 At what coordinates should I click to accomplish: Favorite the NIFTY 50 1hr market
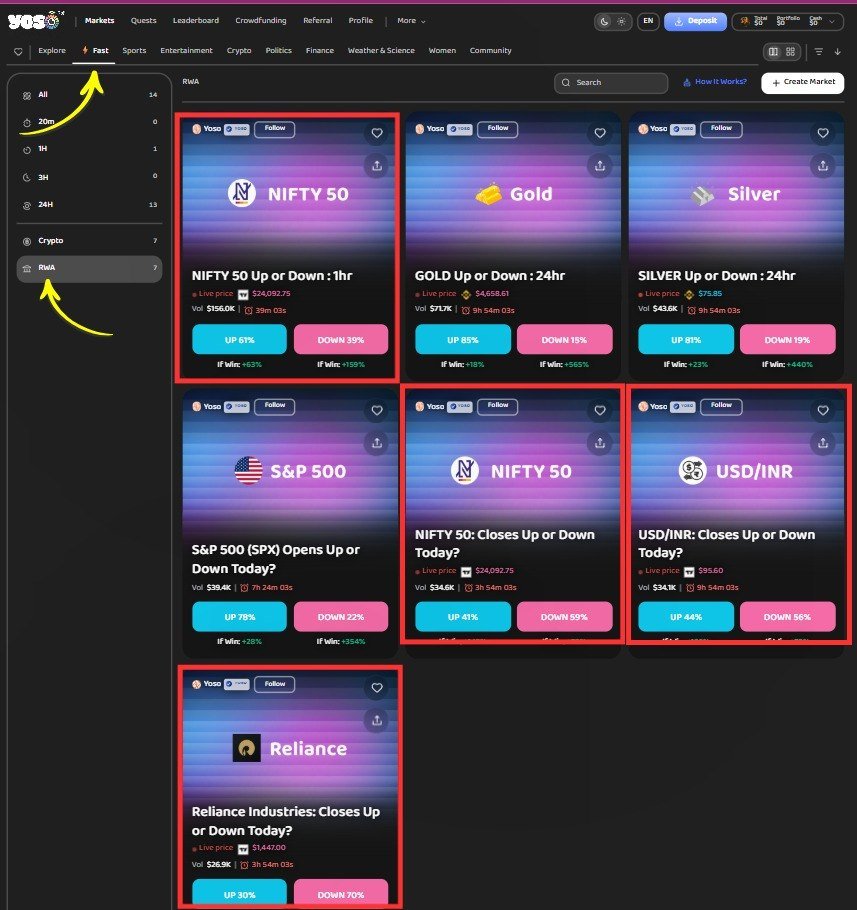(x=377, y=133)
